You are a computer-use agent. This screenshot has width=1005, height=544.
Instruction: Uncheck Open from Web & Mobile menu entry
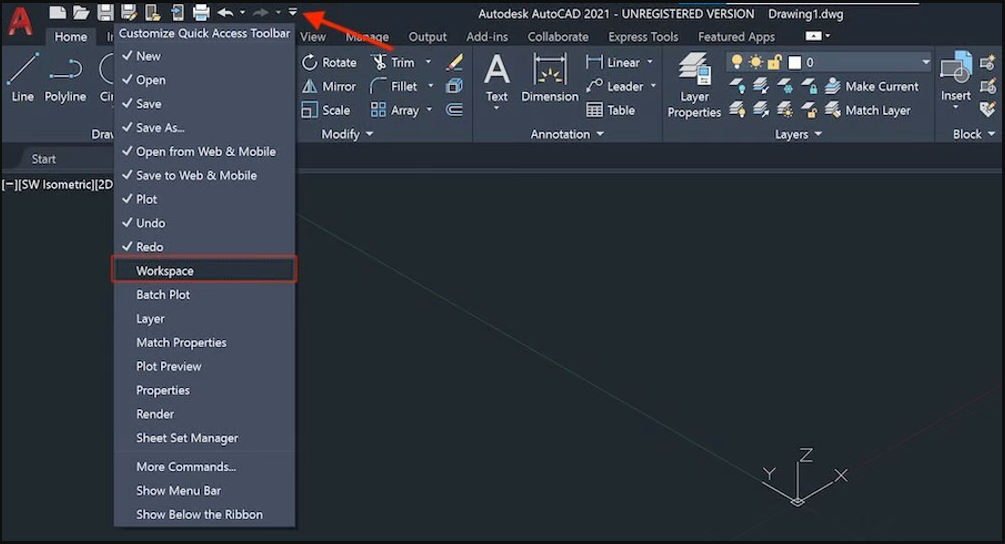click(x=204, y=152)
